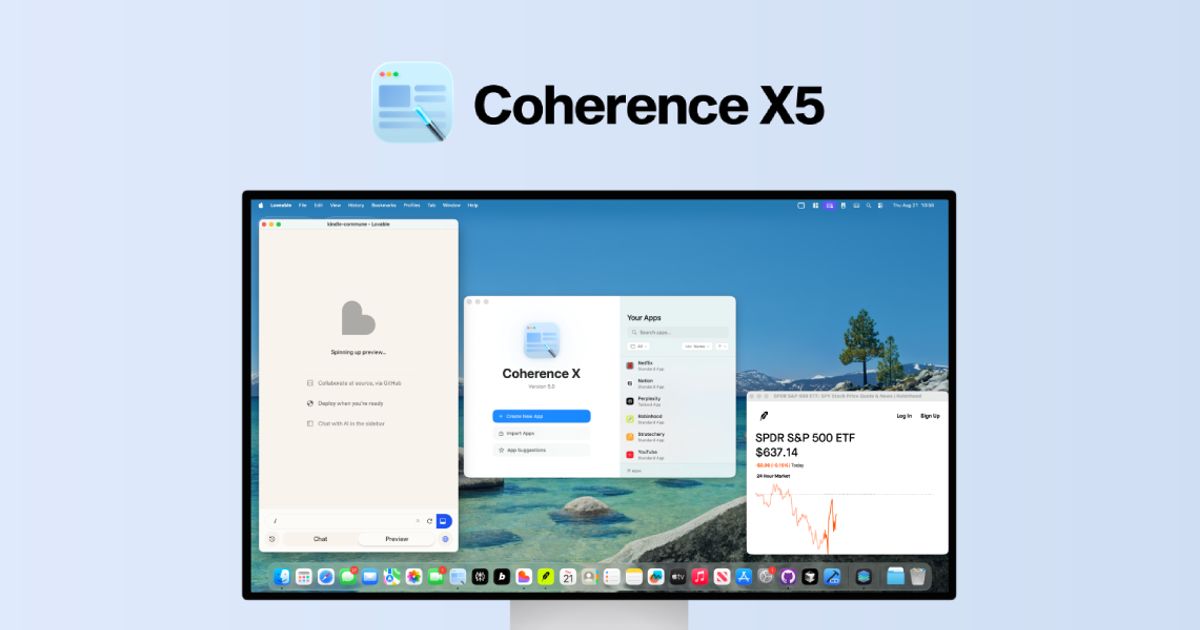Open Notes from the Dock

point(634,577)
